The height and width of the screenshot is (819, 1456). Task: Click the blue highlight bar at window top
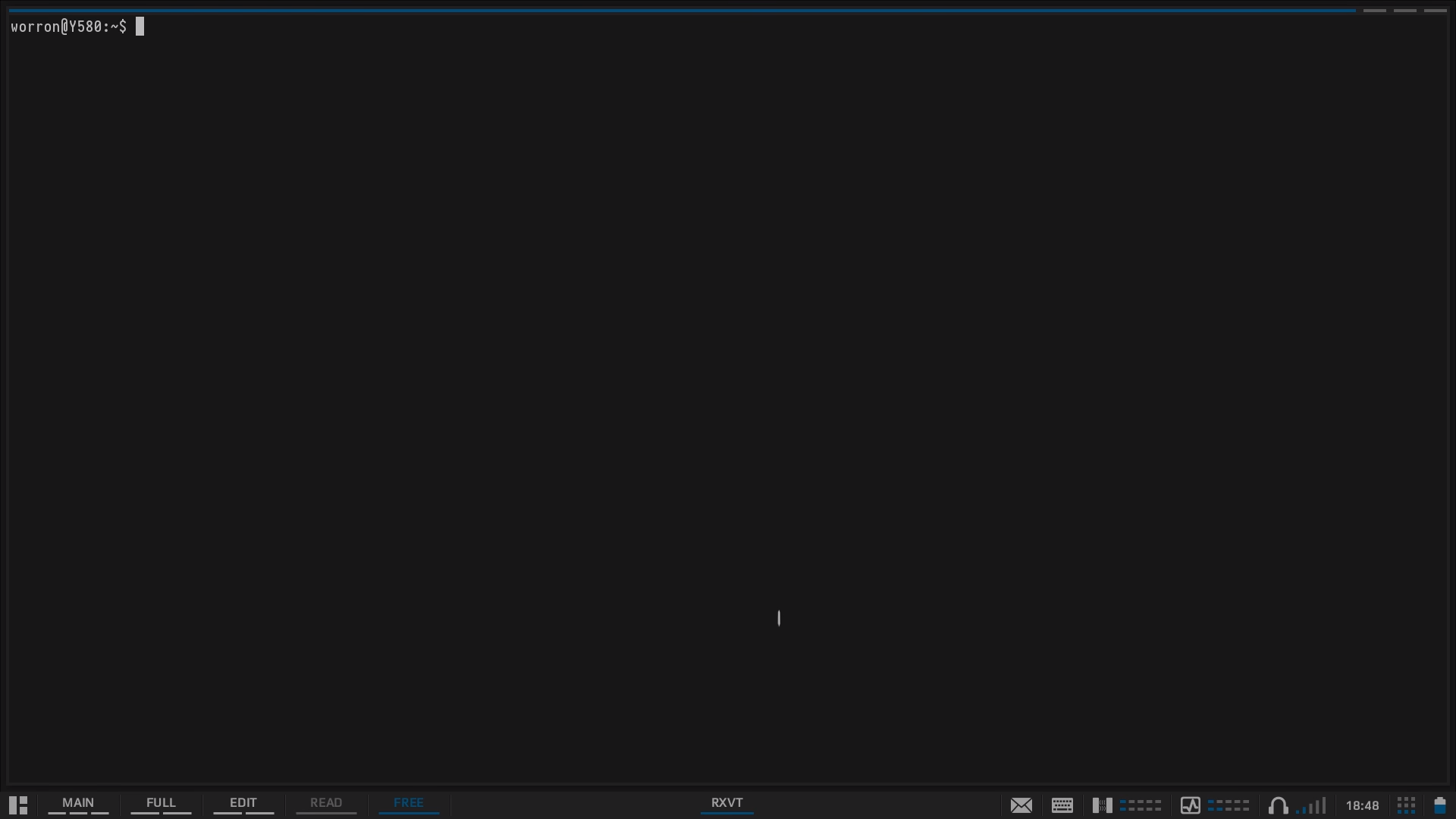(x=682, y=11)
